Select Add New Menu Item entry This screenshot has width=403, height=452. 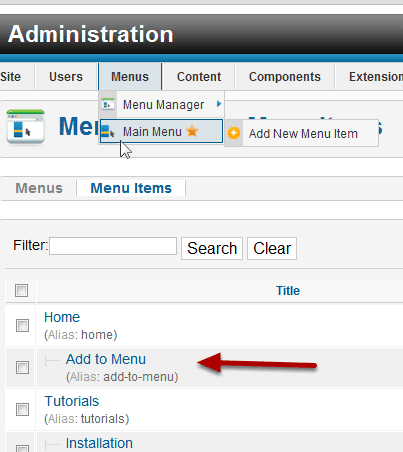(x=302, y=133)
